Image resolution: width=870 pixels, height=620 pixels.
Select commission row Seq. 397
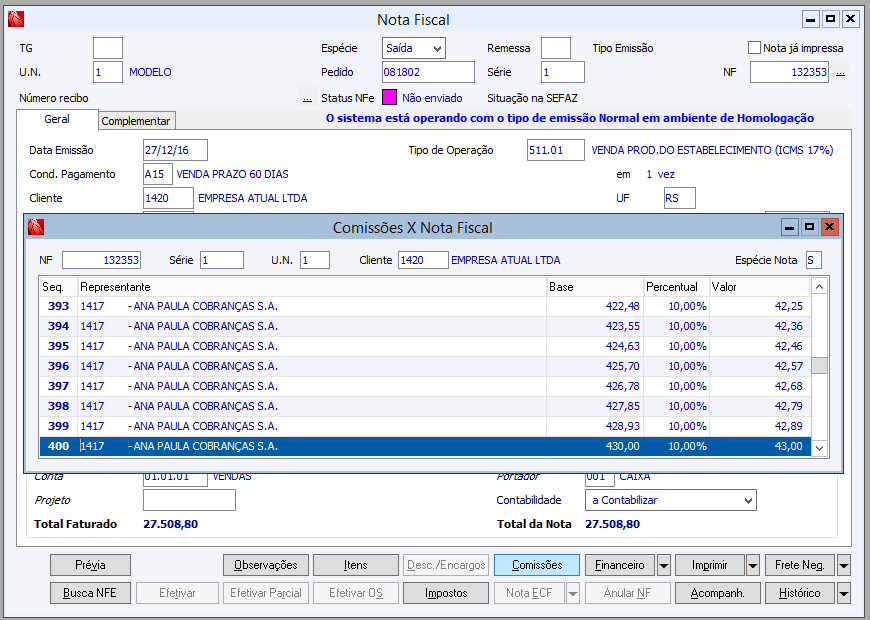[x=426, y=386]
